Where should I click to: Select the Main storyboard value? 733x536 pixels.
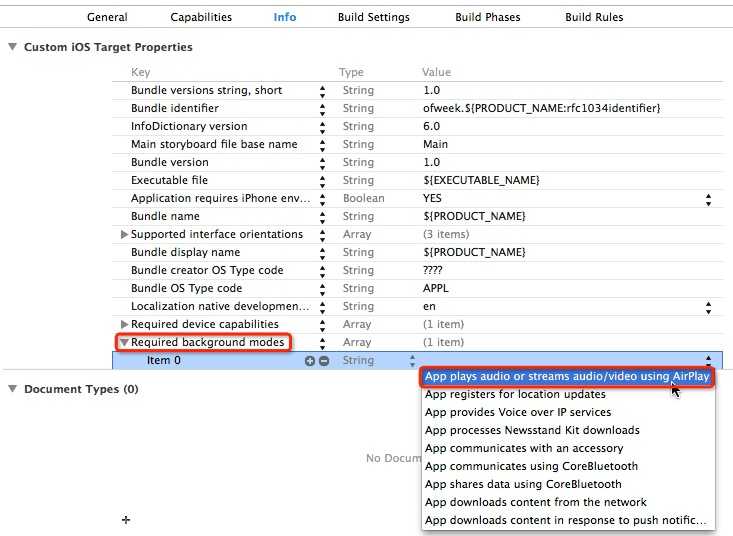pos(435,144)
